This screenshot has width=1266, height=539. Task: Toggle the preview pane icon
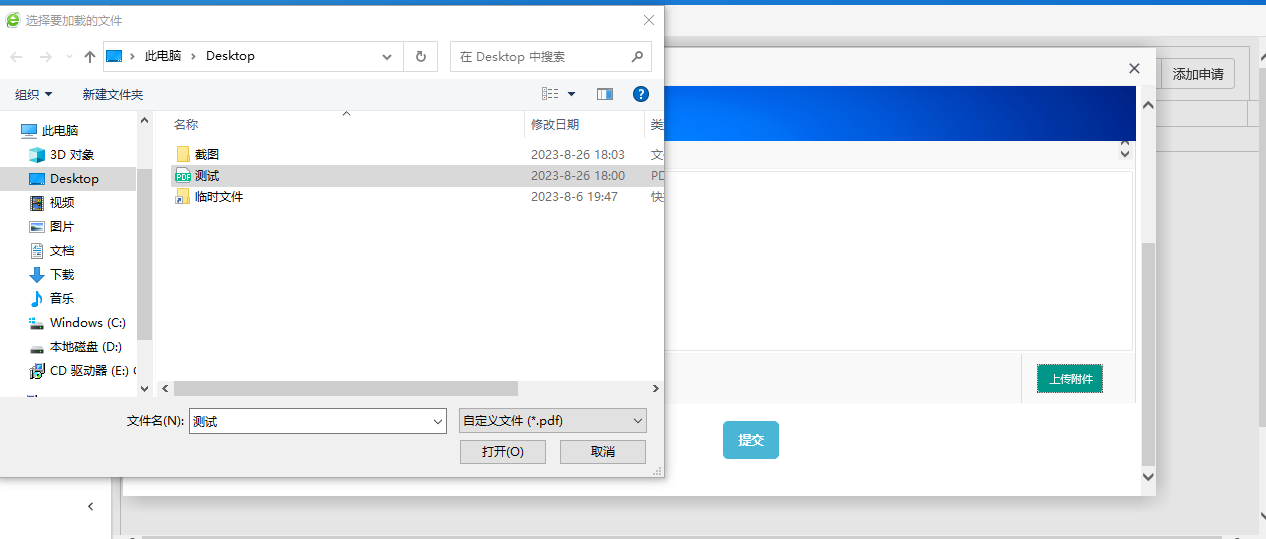605,94
